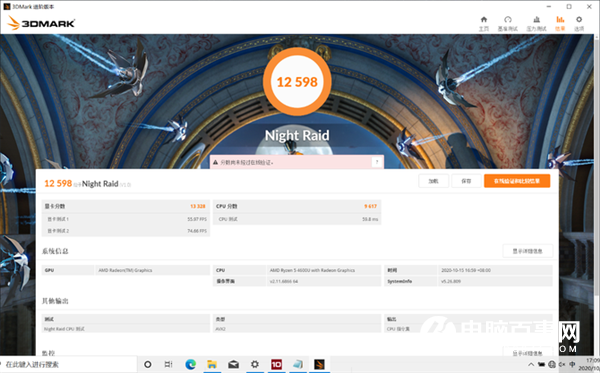Open Mail app from taskbar
600x373 pixels.
coord(233,364)
